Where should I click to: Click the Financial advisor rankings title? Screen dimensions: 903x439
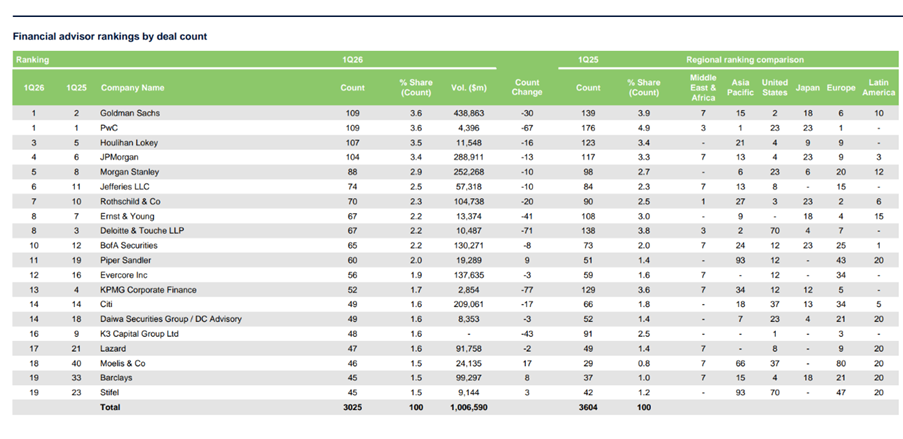[x=110, y=36]
